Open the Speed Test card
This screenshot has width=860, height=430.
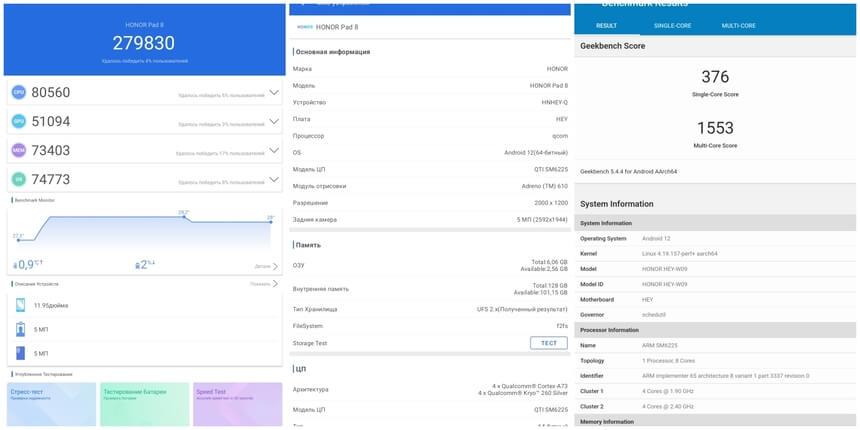(237, 403)
